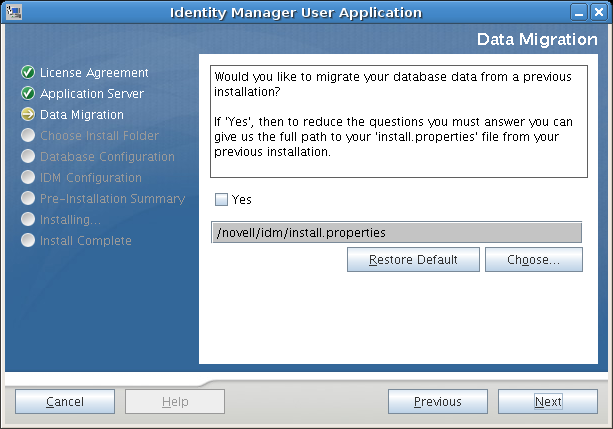Image resolution: width=613 pixels, height=429 pixels.
Task: Click the install.properties path field
Action: coord(396,232)
